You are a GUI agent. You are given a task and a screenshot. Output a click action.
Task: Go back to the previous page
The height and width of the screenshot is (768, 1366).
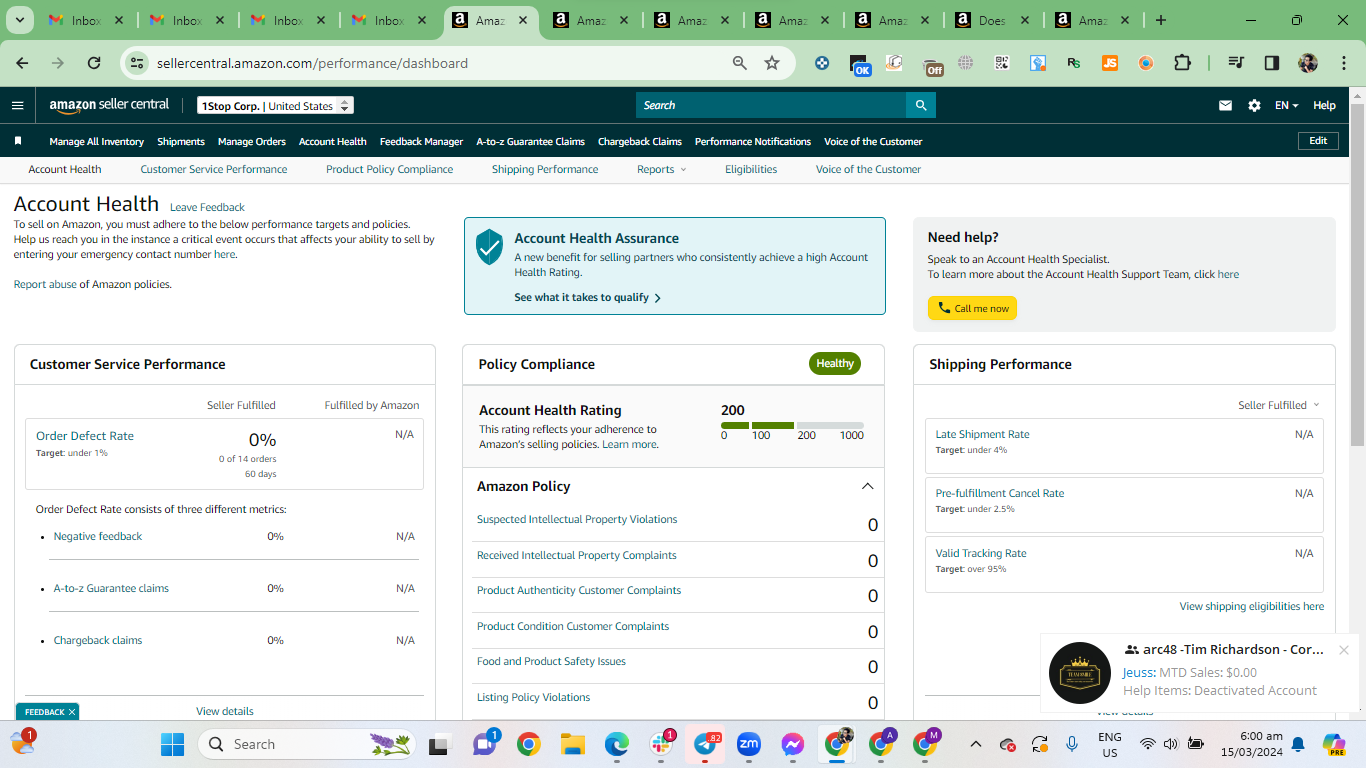(22, 63)
